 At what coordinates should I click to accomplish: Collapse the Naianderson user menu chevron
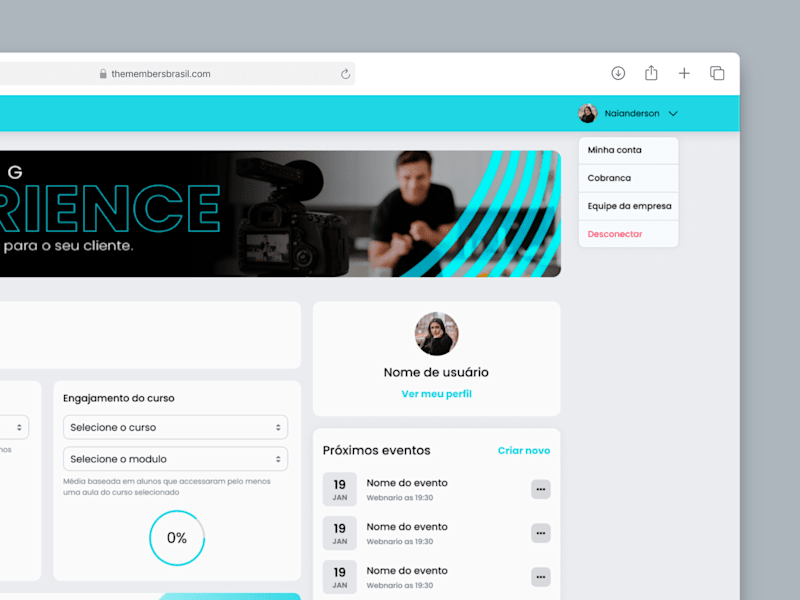(x=673, y=114)
